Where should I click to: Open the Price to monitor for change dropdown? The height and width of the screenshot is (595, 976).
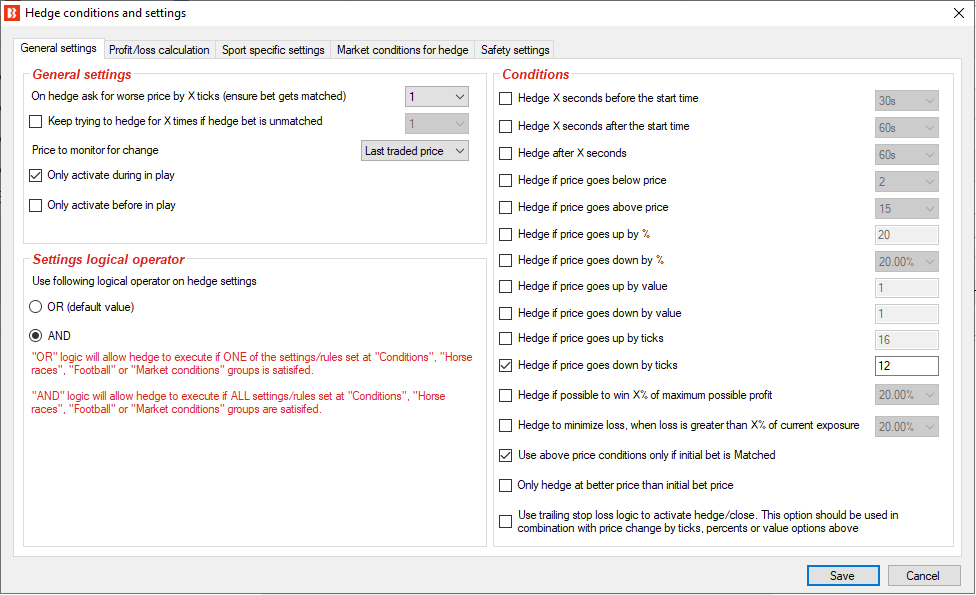tap(415, 151)
